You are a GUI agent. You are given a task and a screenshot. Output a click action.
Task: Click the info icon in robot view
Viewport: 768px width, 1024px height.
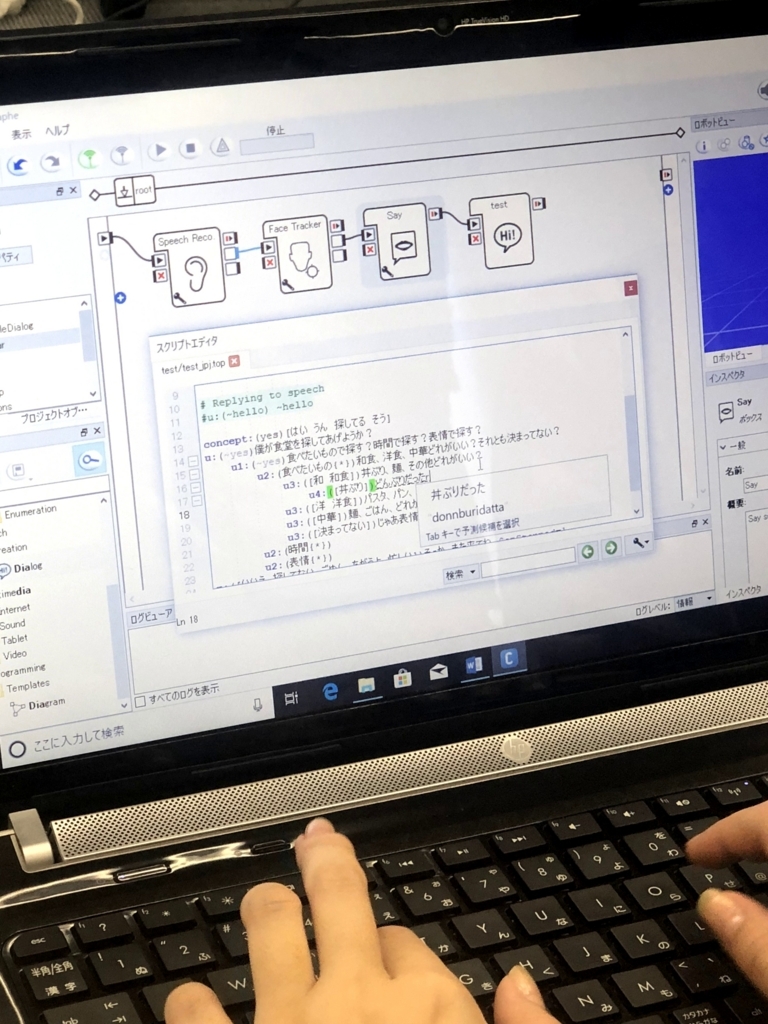pos(702,146)
